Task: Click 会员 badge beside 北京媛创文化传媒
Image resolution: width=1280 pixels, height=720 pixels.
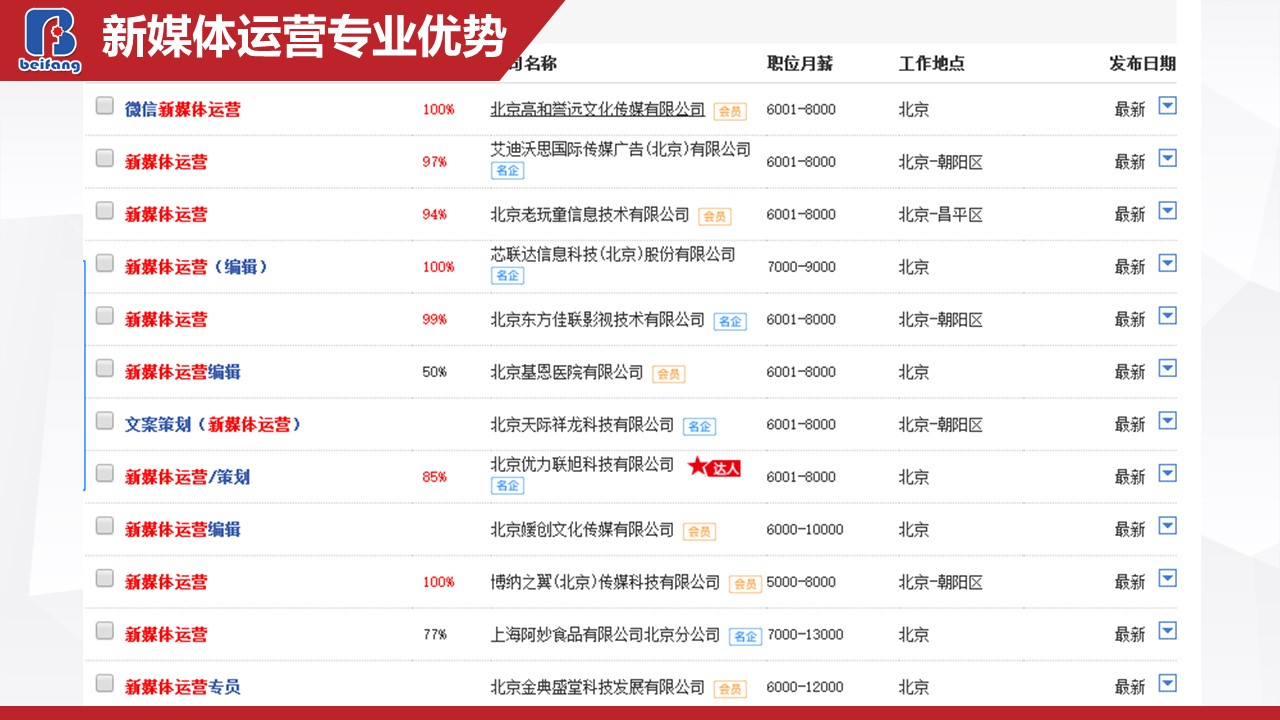Action: [699, 531]
